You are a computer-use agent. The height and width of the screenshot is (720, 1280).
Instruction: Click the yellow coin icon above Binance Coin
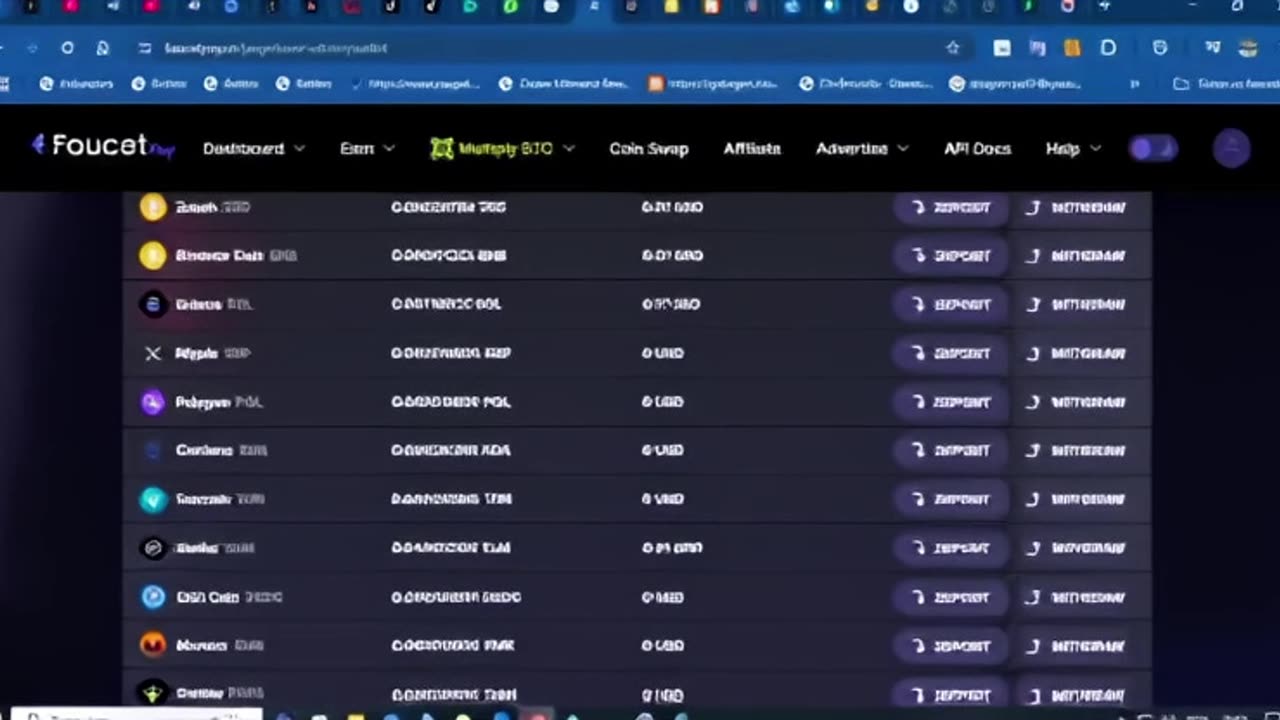coord(152,207)
